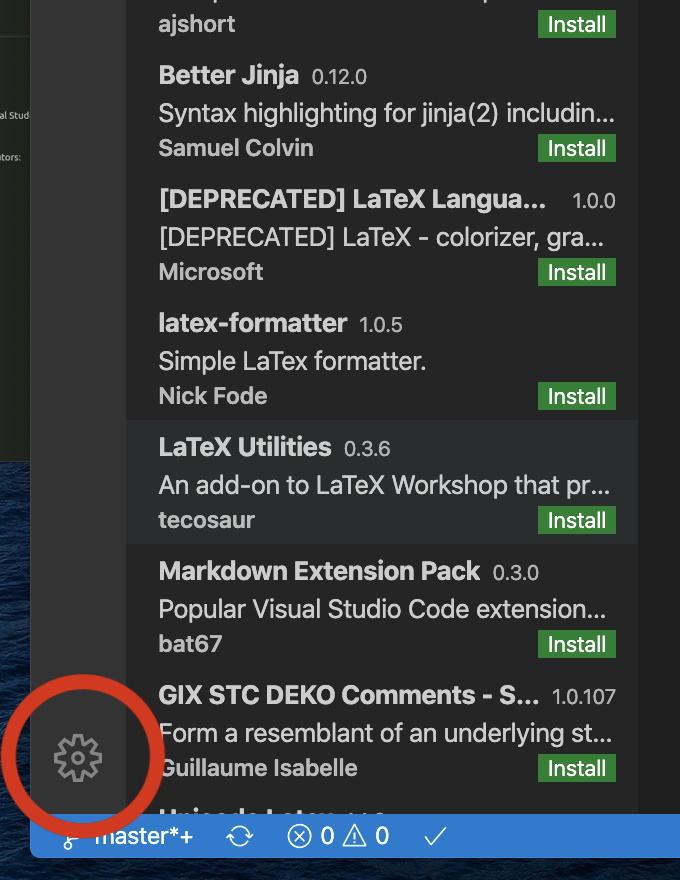Click the errors count icon in status bar
Screen dimensions: 680x880
(300, 837)
